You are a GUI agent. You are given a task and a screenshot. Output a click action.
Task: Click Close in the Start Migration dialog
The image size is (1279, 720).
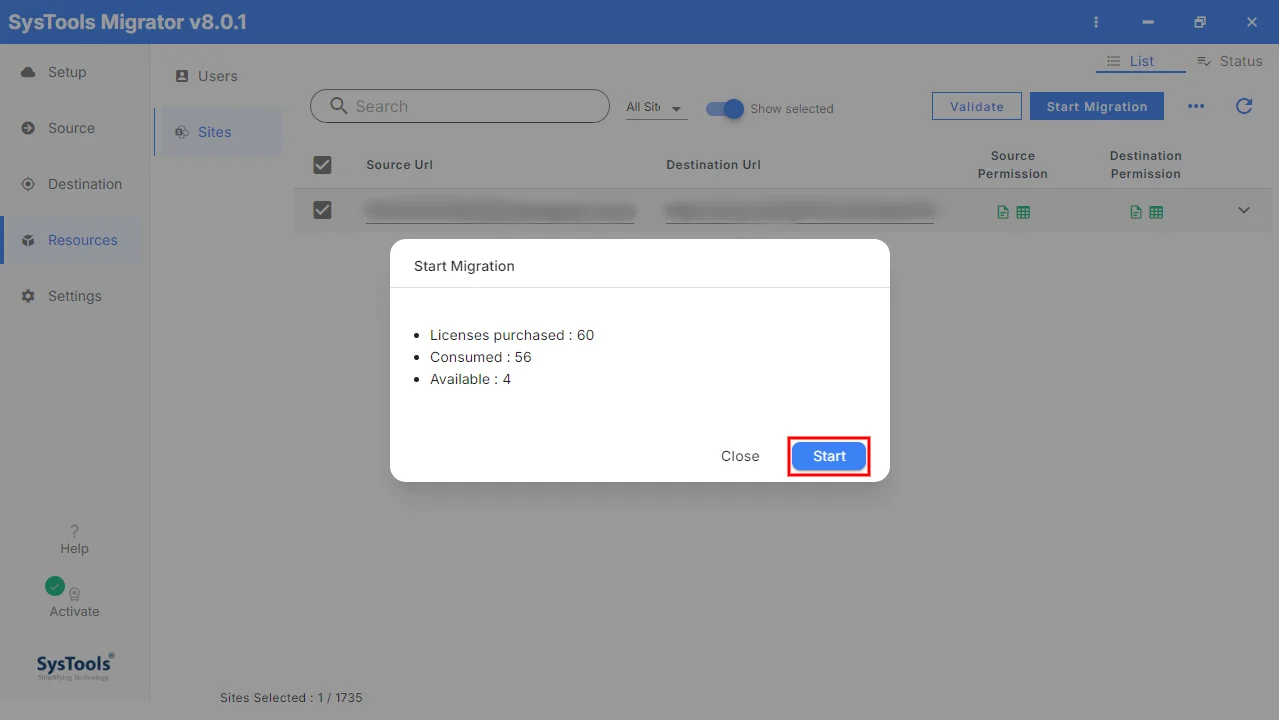(x=740, y=456)
